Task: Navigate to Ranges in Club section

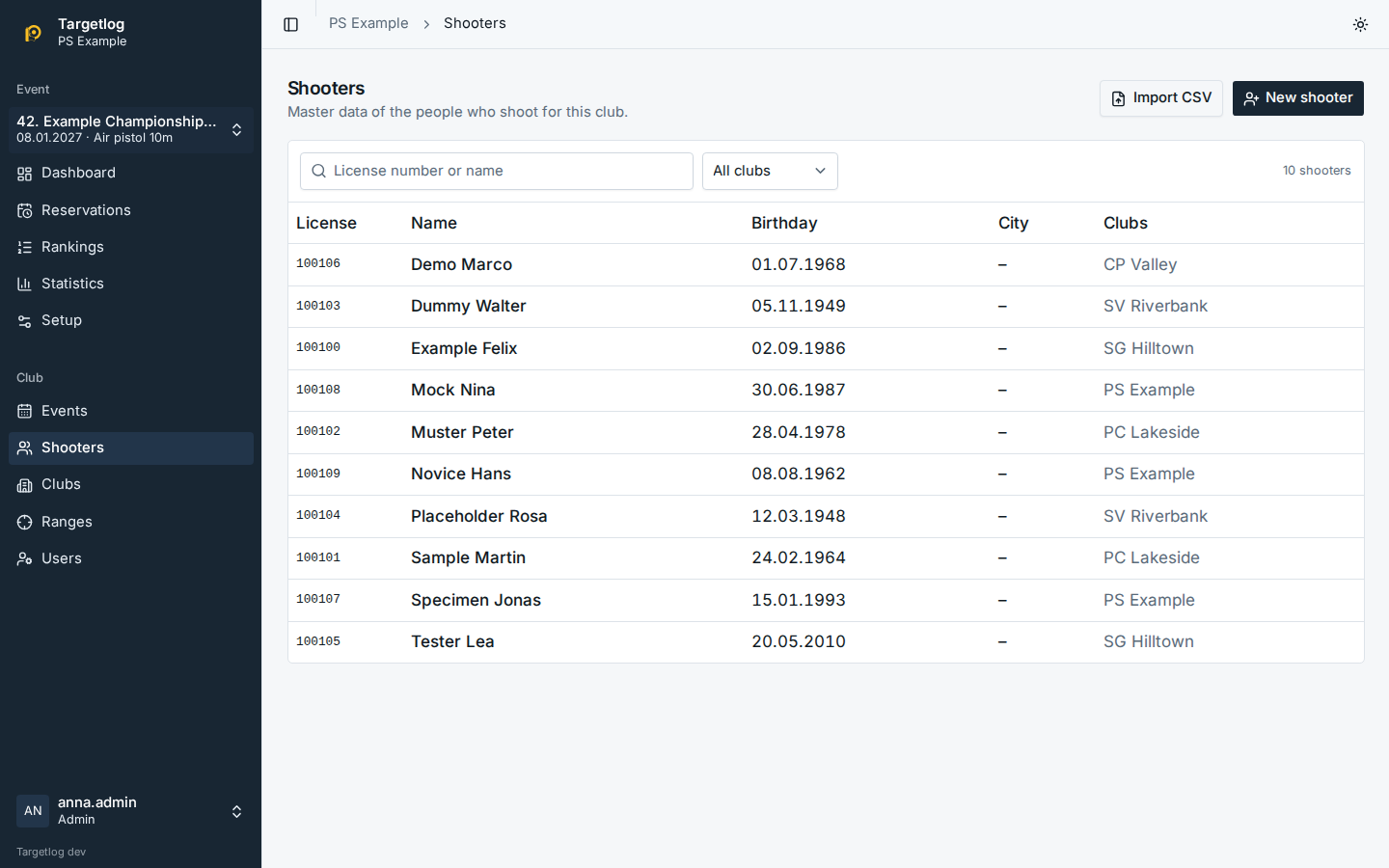Action: 131,522
